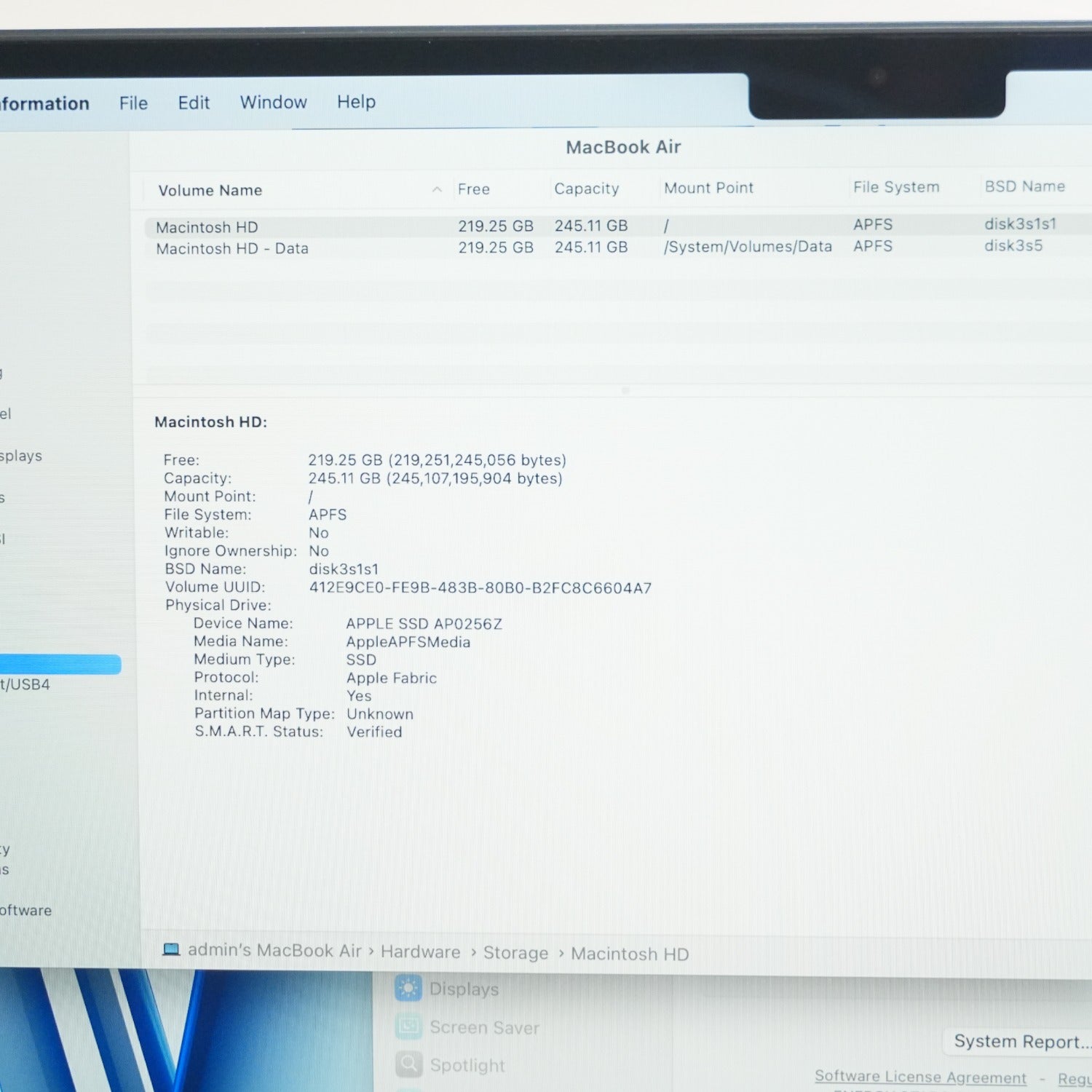Sort volumes by the Free column header
Viewport: 1092px width, 1092px height.
tap(474, 189)
